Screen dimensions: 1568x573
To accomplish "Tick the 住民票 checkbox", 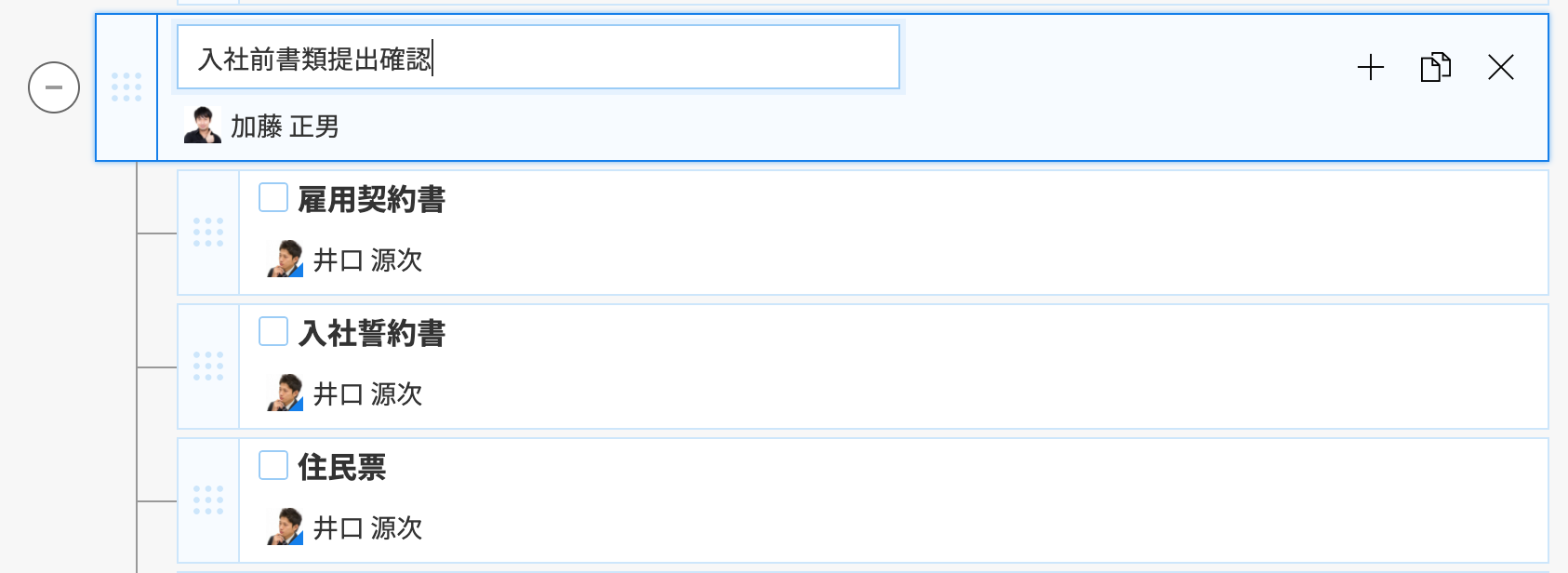I will click(x=273, y=465).
